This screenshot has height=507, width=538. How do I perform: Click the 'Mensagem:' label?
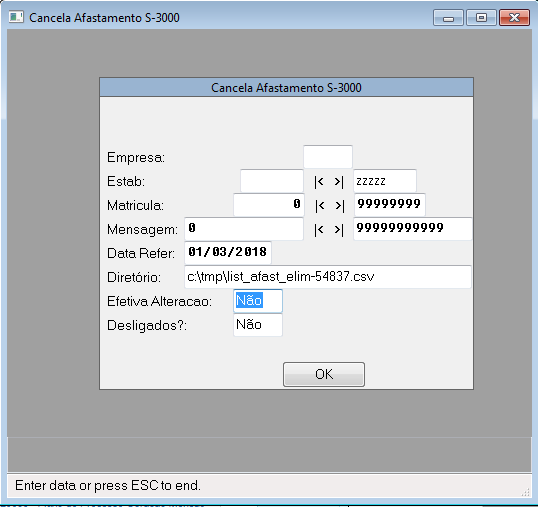pyautogui.click(x=142, y=229)
